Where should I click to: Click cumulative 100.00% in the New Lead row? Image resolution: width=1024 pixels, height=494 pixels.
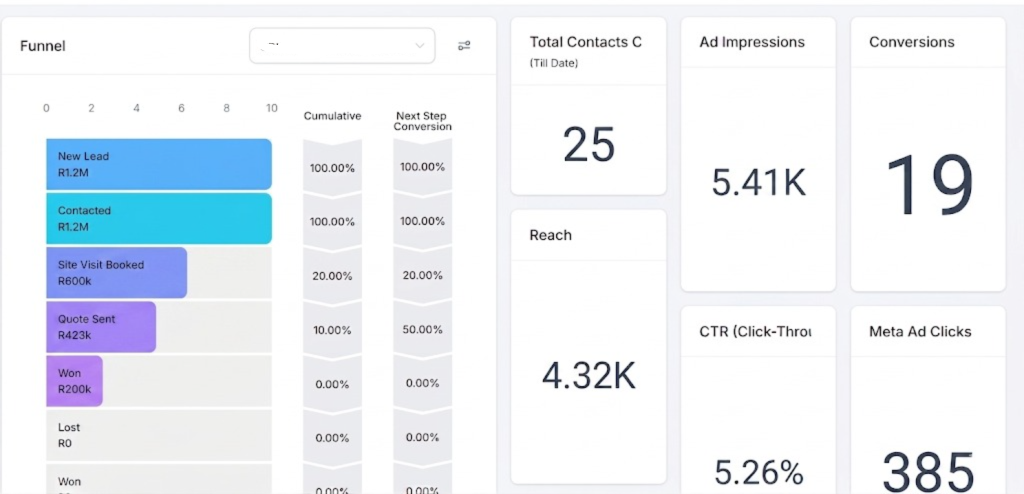[x=332, y=168]
